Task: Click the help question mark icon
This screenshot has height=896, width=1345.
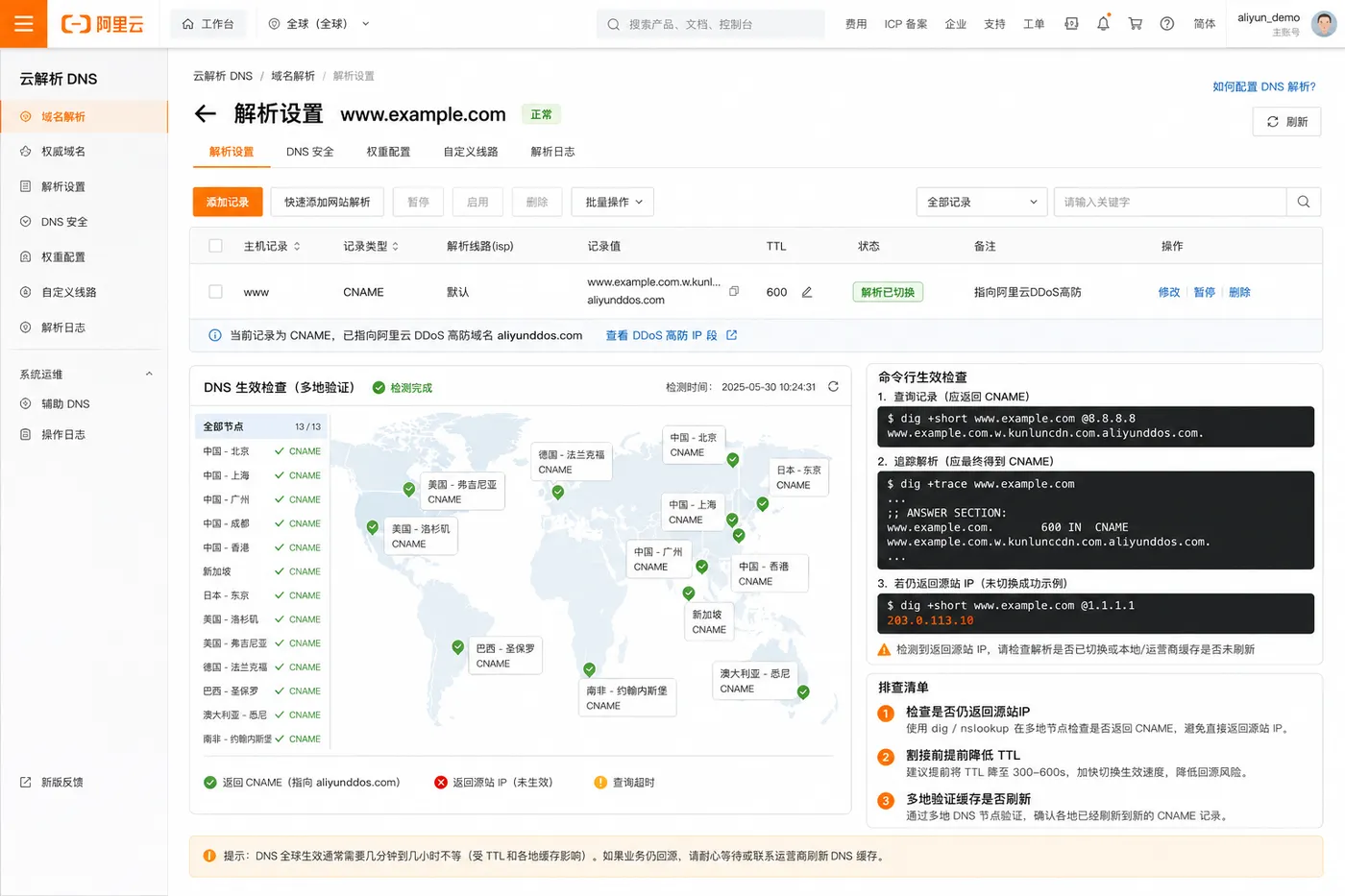Action: (x=1166, y=24)
